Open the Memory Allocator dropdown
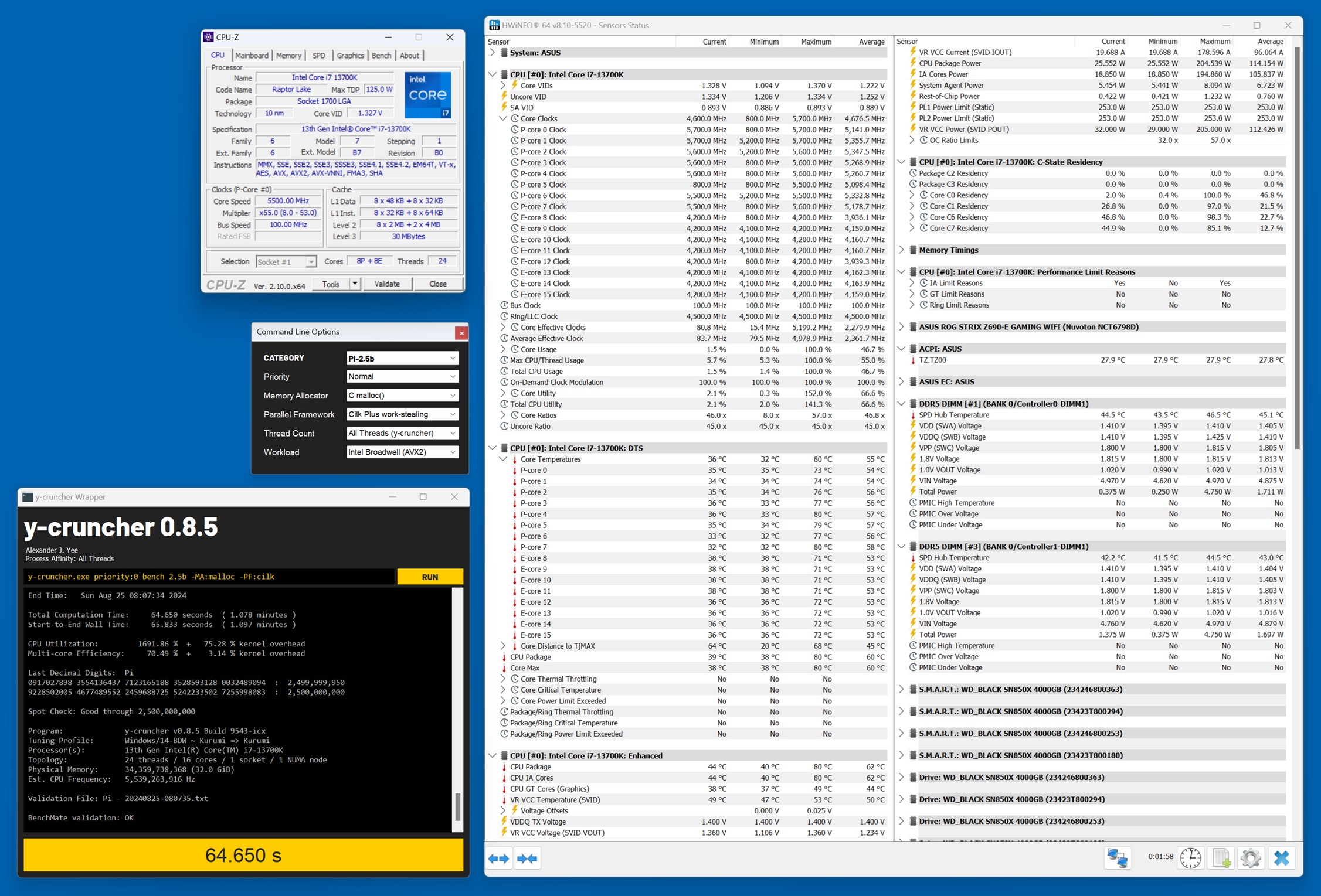The width and height of the screenshot is (1321, 896). 402,396
